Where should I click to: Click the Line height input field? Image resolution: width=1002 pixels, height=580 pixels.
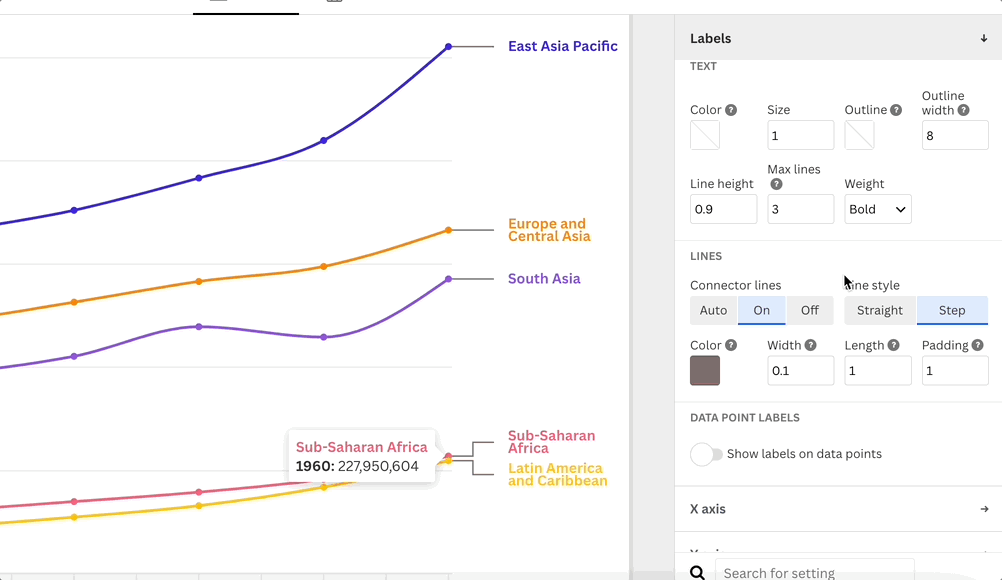723,209
